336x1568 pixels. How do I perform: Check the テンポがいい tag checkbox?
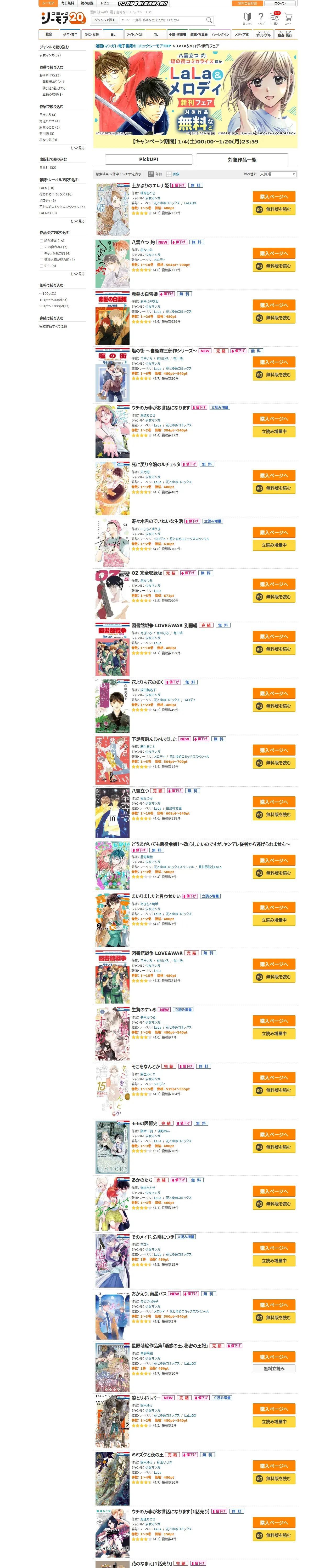41,247
